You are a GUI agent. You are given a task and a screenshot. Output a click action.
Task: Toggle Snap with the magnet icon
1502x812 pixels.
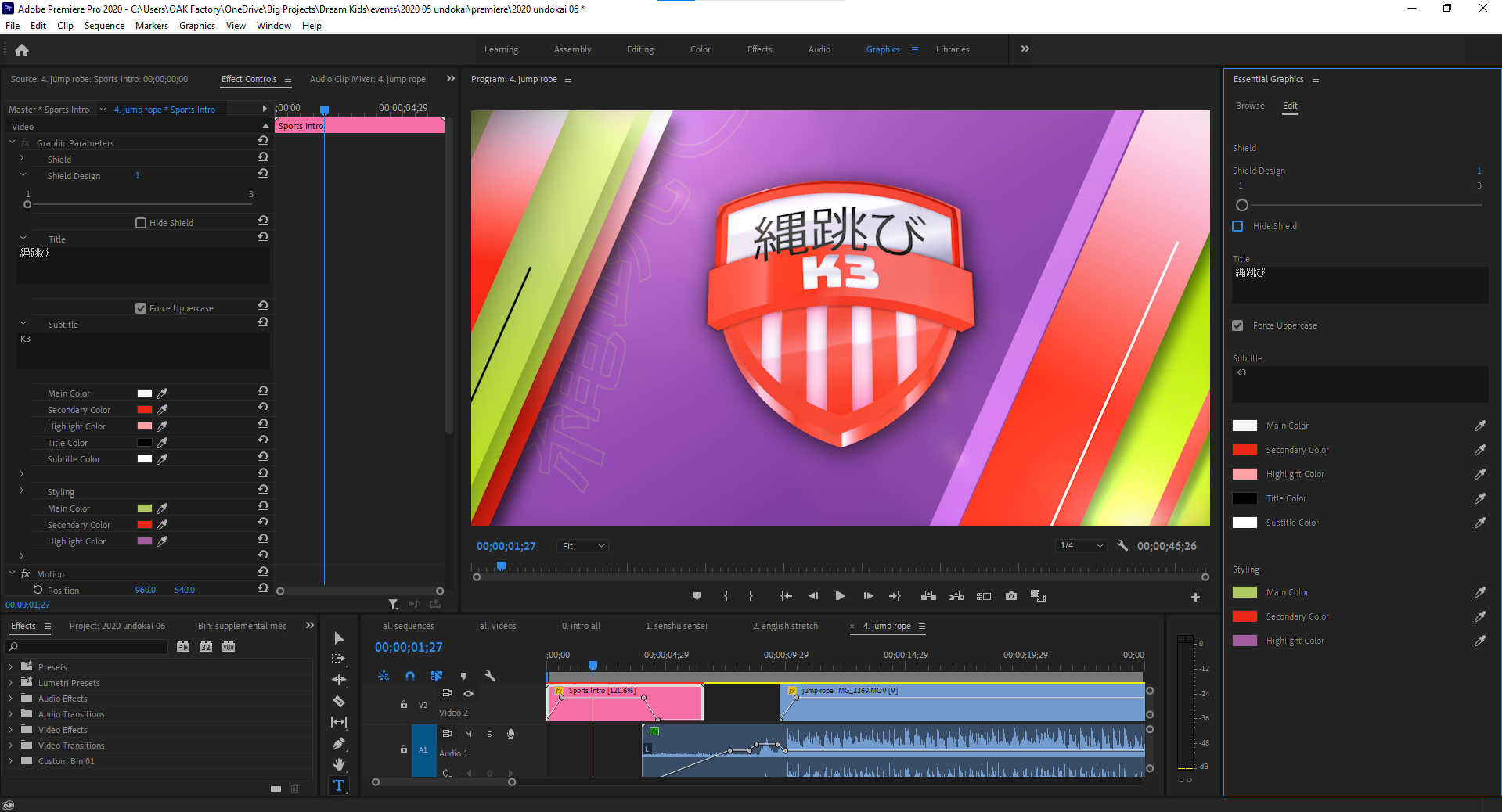pos(410,676)
